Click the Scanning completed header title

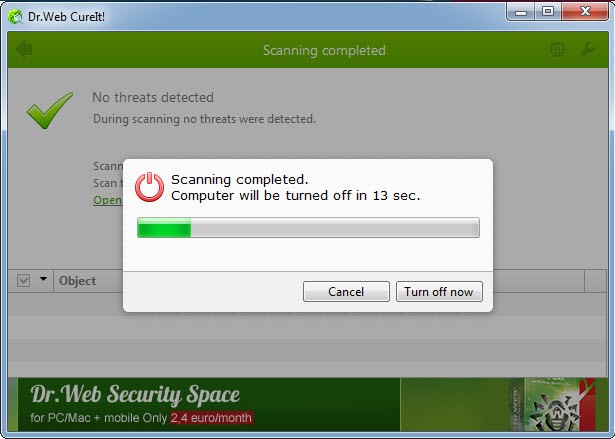pyautogui.click(x=324, y=50)
